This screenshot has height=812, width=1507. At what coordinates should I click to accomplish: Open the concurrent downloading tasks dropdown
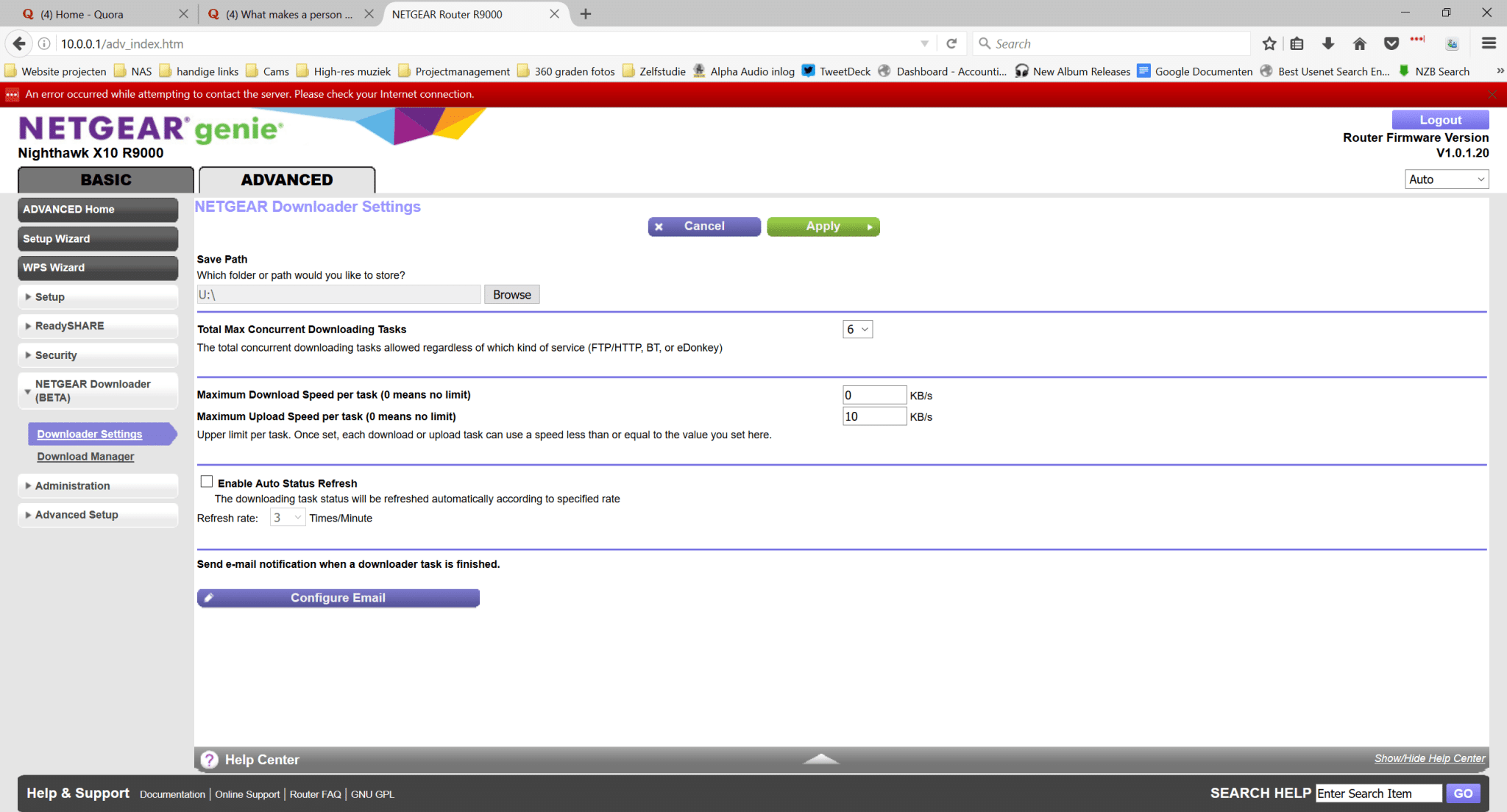(x=857, y=330)
